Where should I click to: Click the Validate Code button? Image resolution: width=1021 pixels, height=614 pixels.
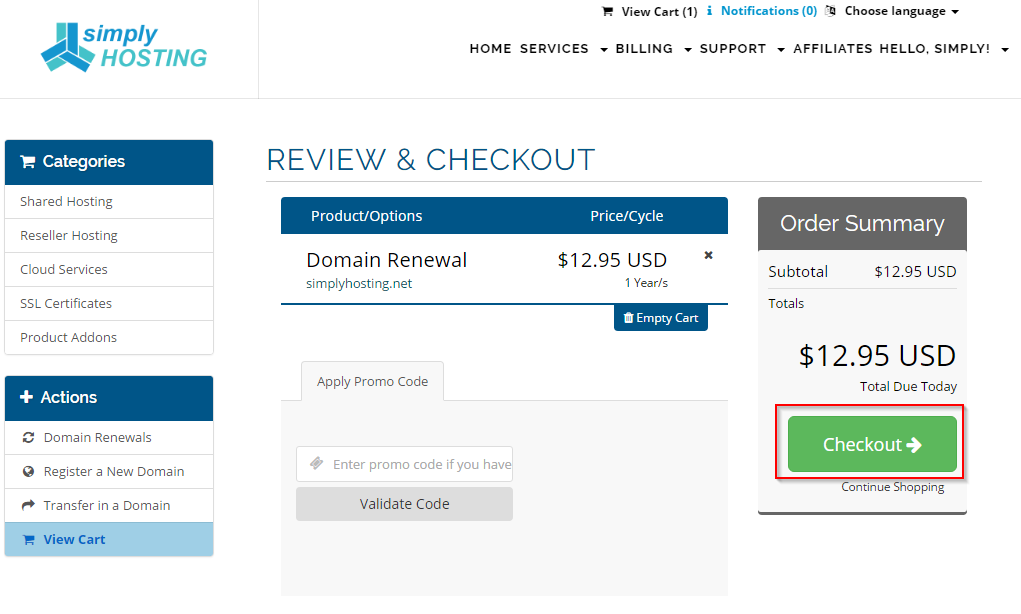coord(404,504)
